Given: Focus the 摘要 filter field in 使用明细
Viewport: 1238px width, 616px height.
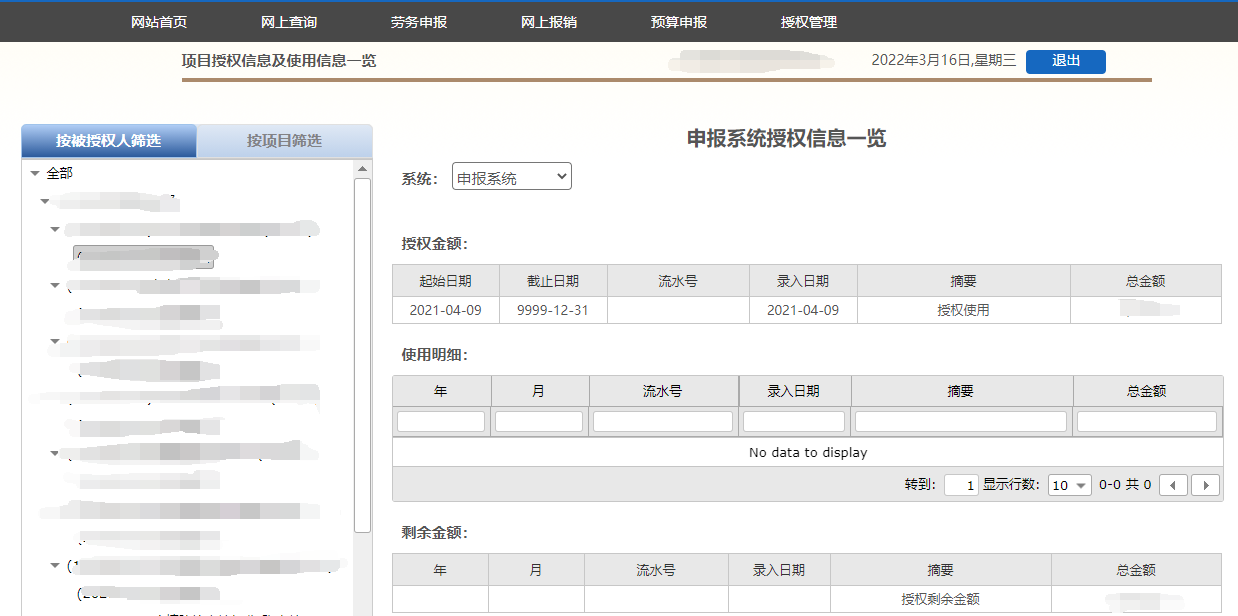Looking at the screenshot, I should (x=961, y=421).
